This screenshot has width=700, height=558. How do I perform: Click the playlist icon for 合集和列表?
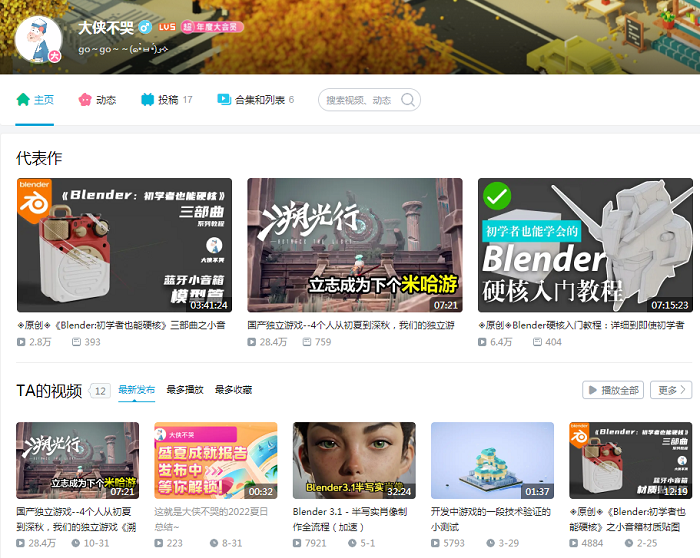click(x=224, y=99)
